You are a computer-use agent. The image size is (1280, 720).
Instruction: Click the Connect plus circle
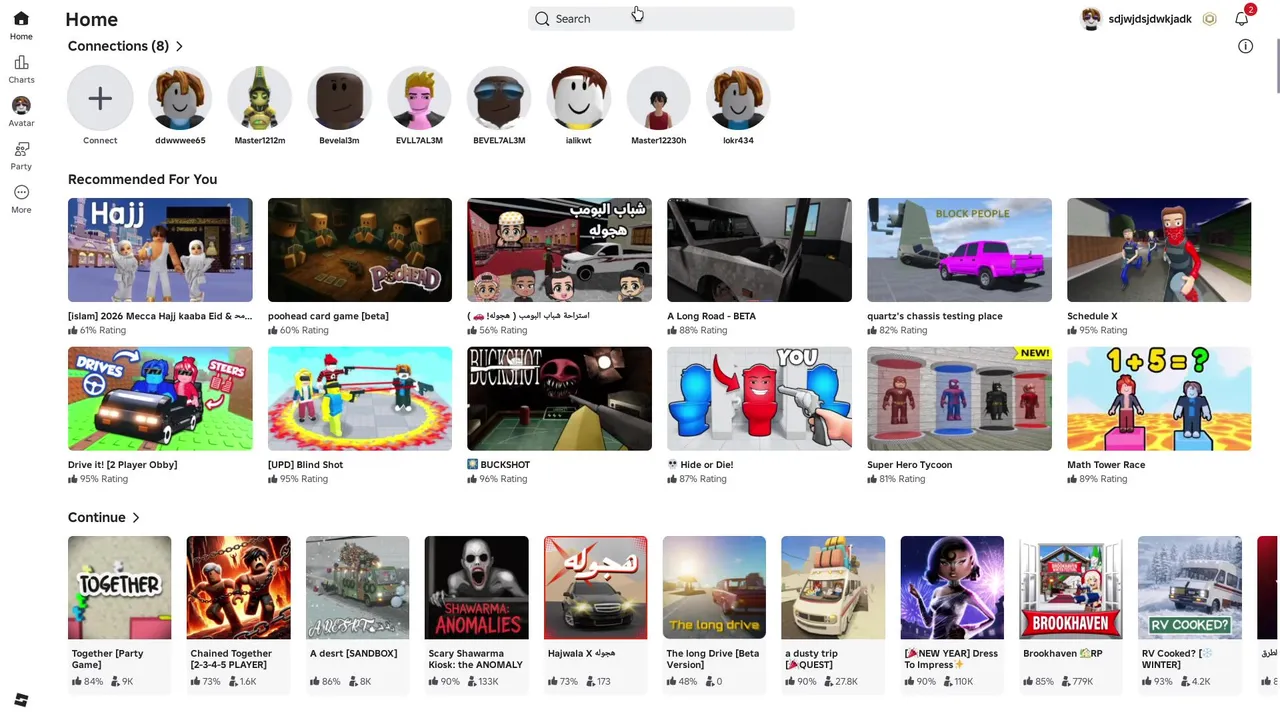pyautogui.click(x=100, y=98)
